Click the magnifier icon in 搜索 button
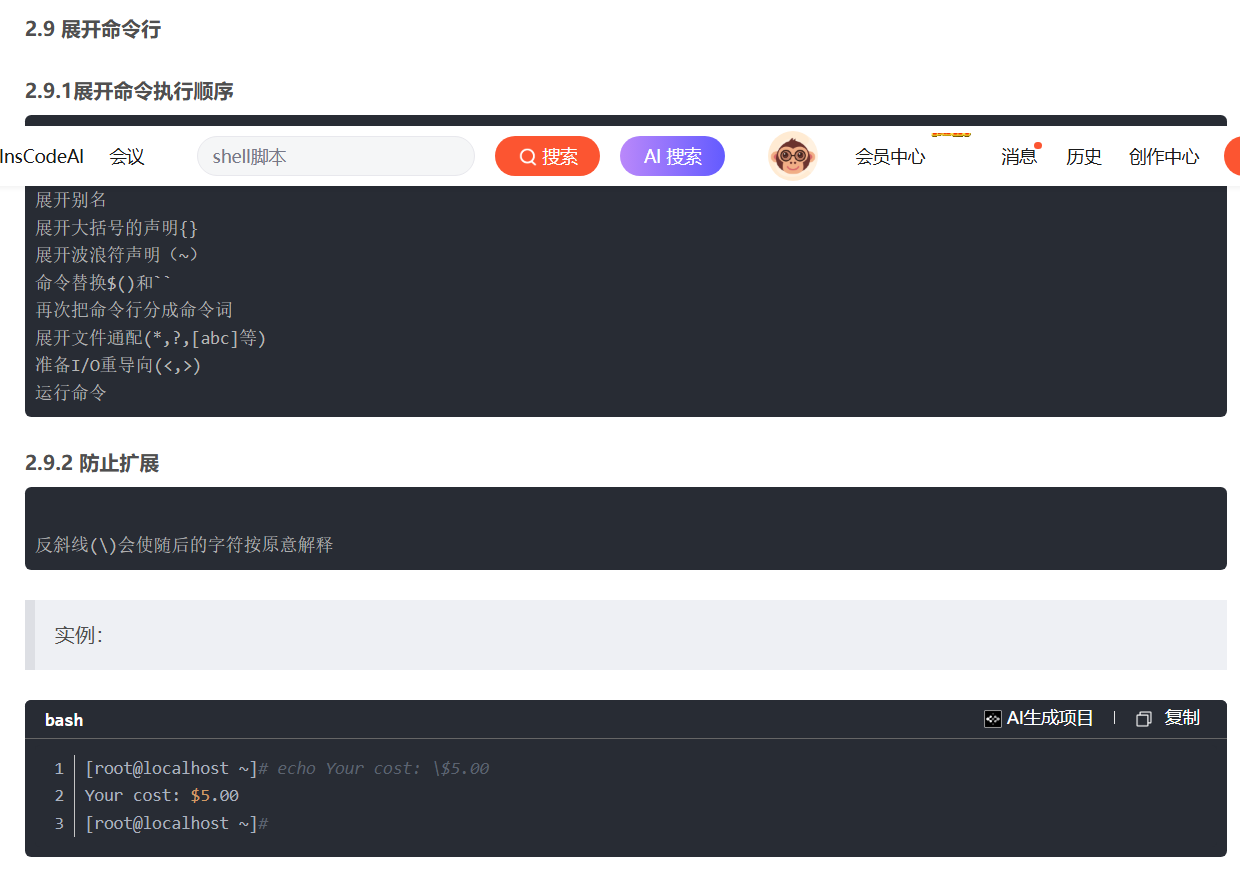 point(528,157)
